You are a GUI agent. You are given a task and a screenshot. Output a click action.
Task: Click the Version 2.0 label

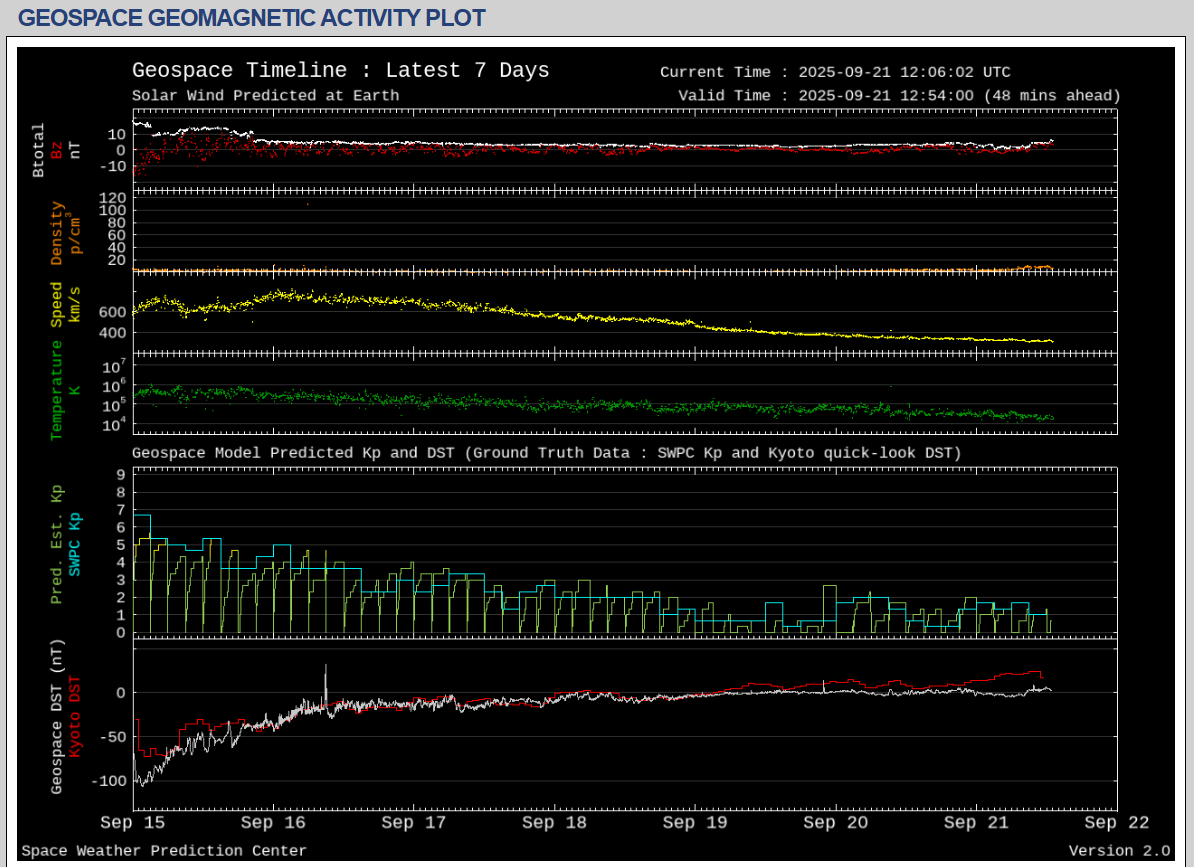point(1118,851)
